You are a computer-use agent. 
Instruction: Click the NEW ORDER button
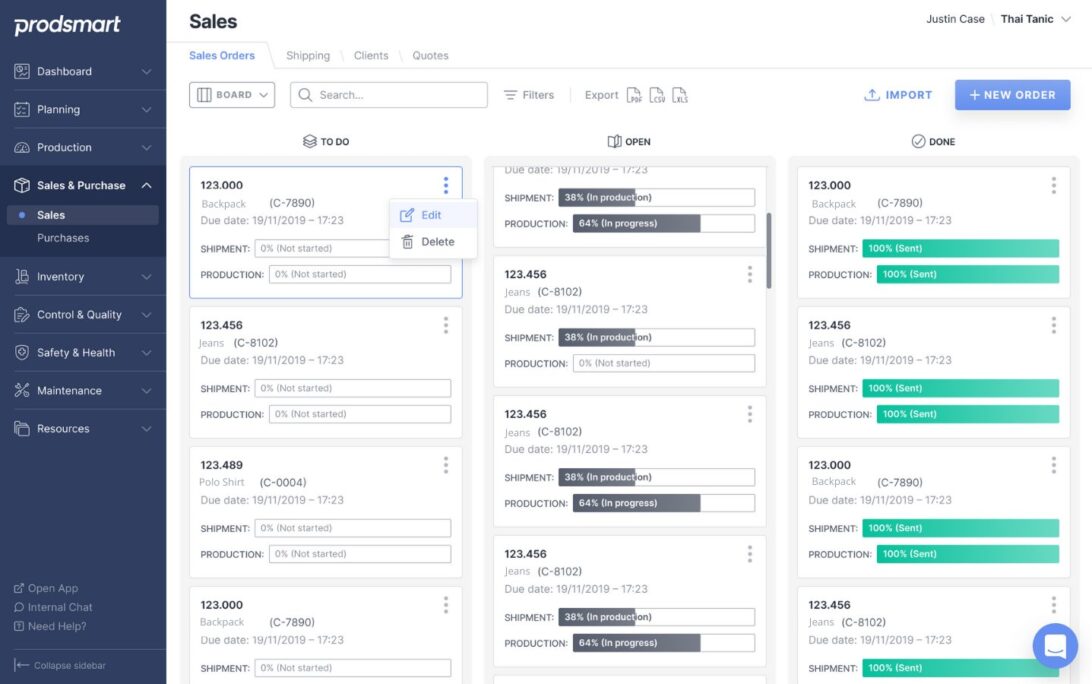(1013, 95)
